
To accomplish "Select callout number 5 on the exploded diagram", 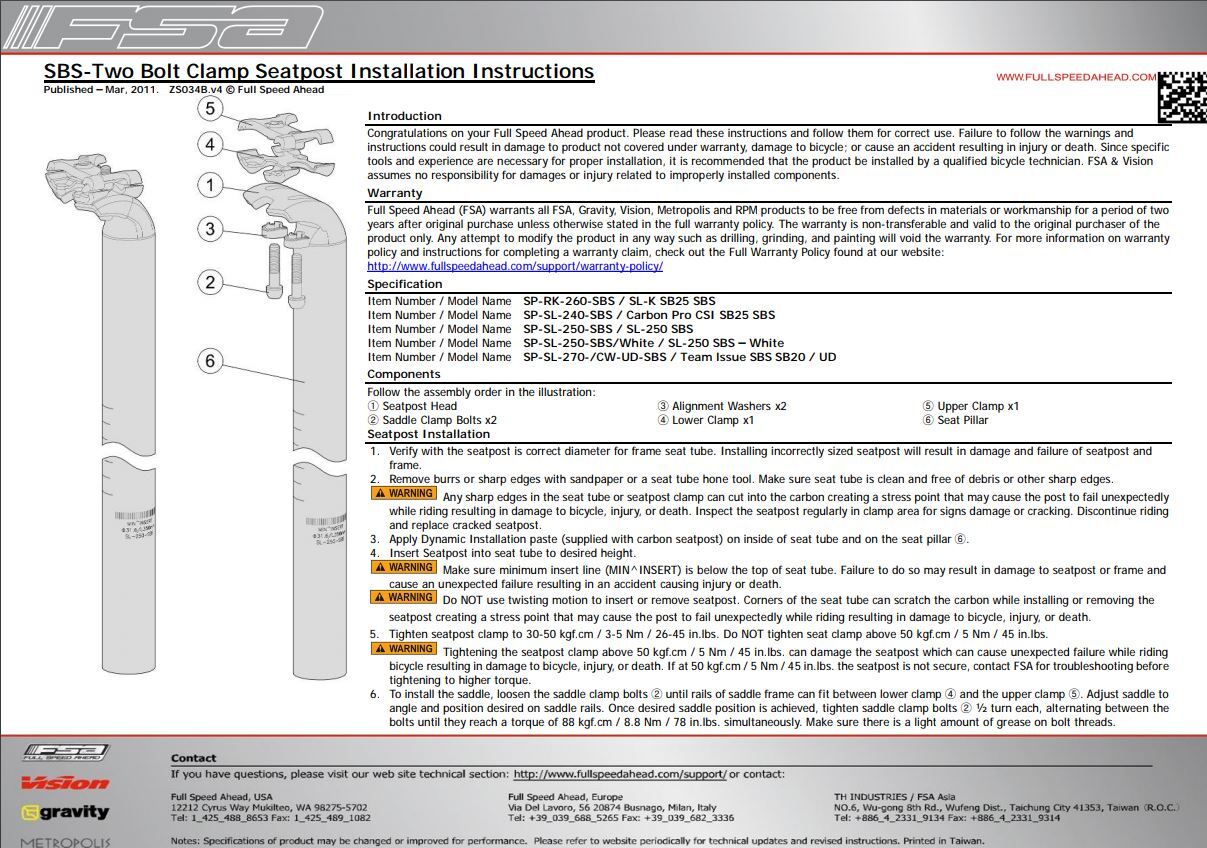I will 210,109.
